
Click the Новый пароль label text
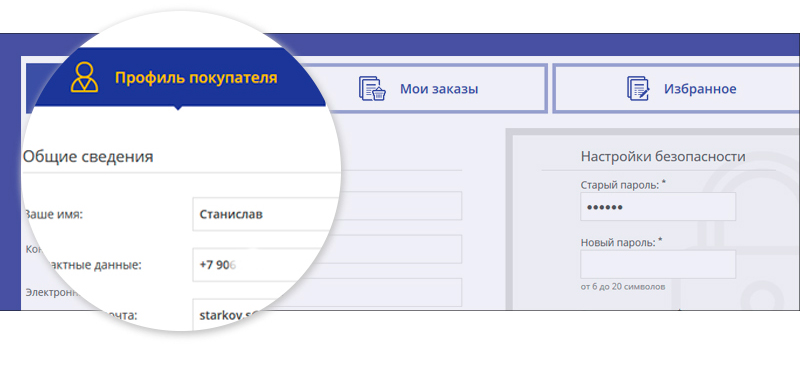(621, 242)
